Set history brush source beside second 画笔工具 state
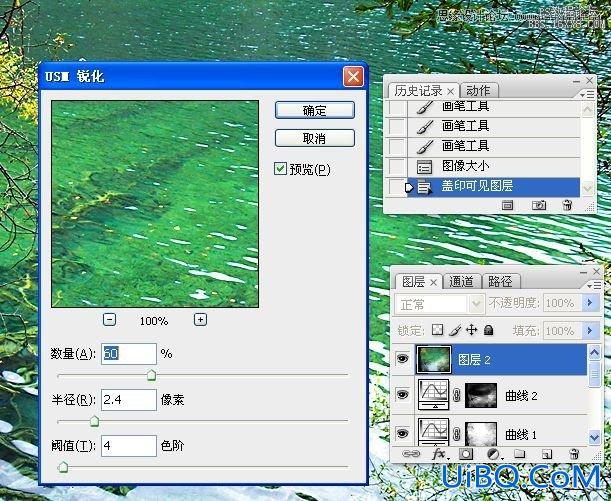Image resolution: width=611 pixels, height=501 pixels. point(397,126)
